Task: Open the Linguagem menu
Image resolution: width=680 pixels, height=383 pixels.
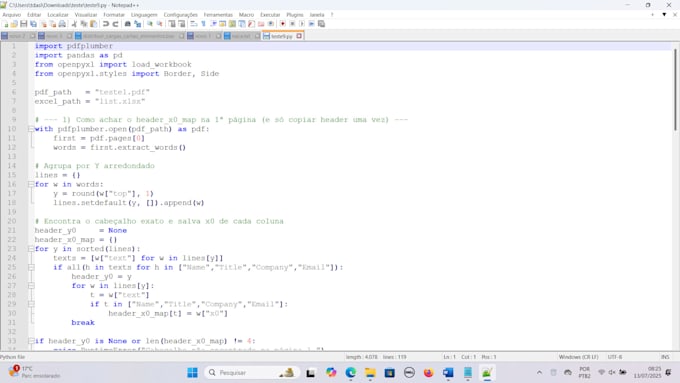Action: [x=144, y=15]
